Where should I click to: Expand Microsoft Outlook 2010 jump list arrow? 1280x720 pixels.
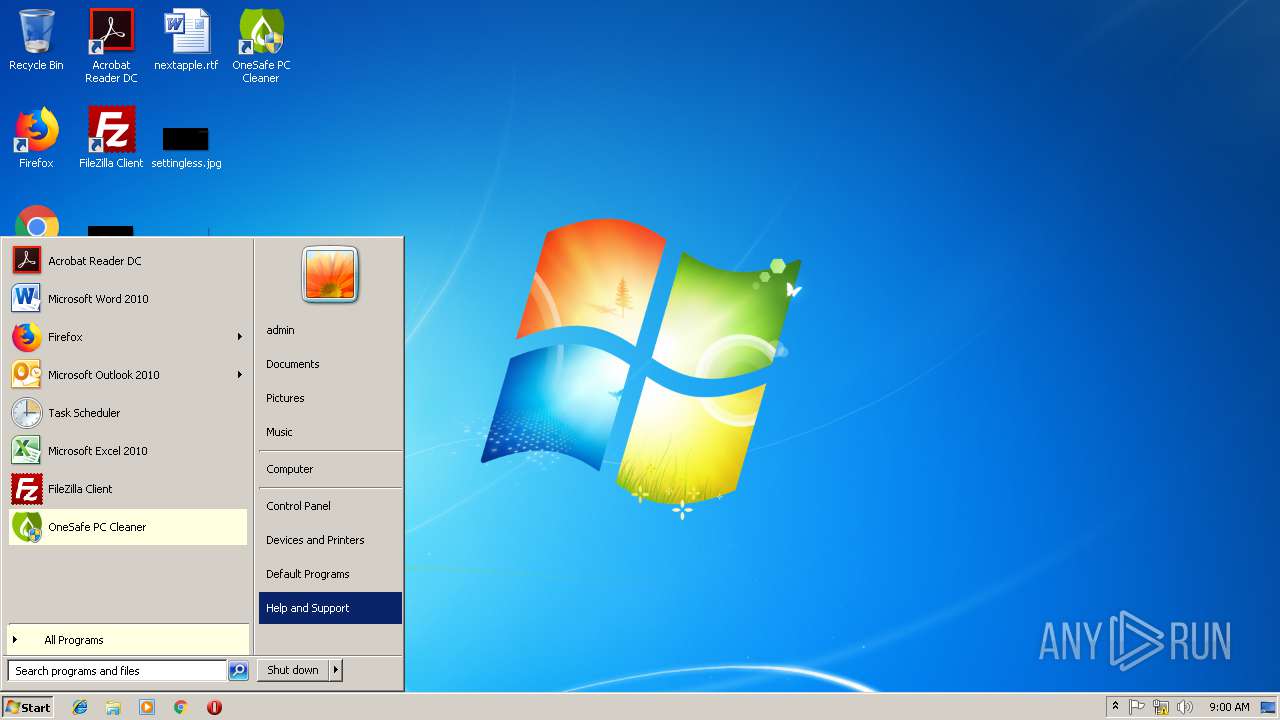pos(240,375)
